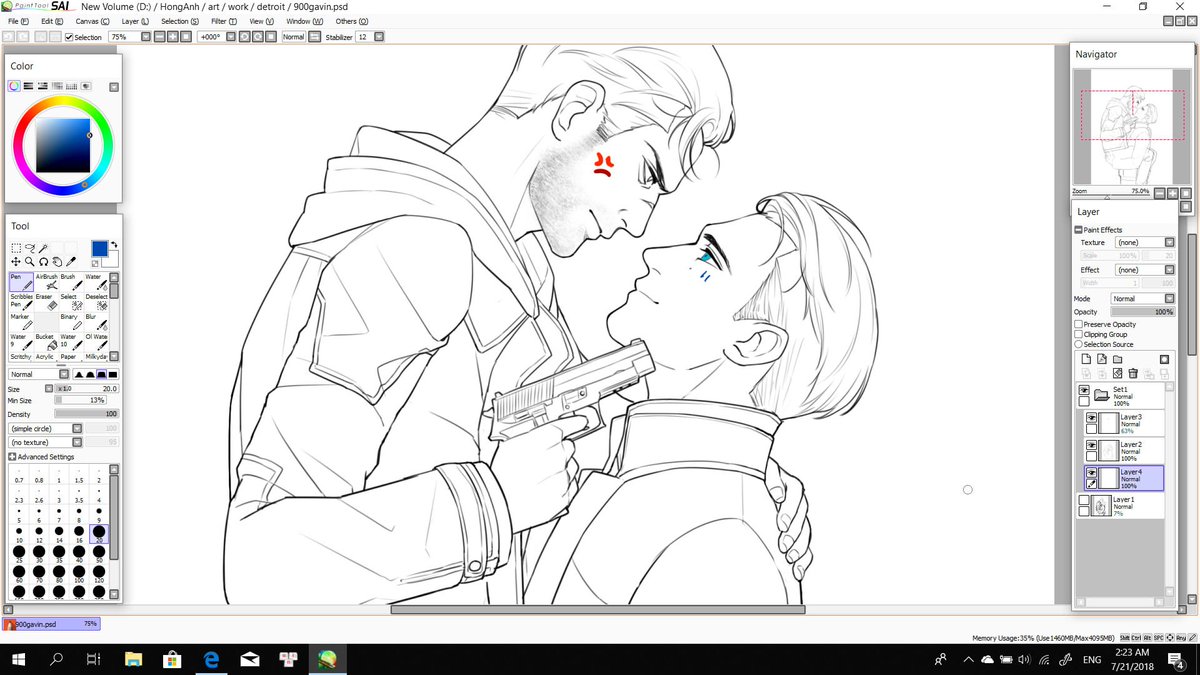This screenshot has height=675, width=1200.
Task: Show the color wheel panel
Action: (x=15, y=87)
